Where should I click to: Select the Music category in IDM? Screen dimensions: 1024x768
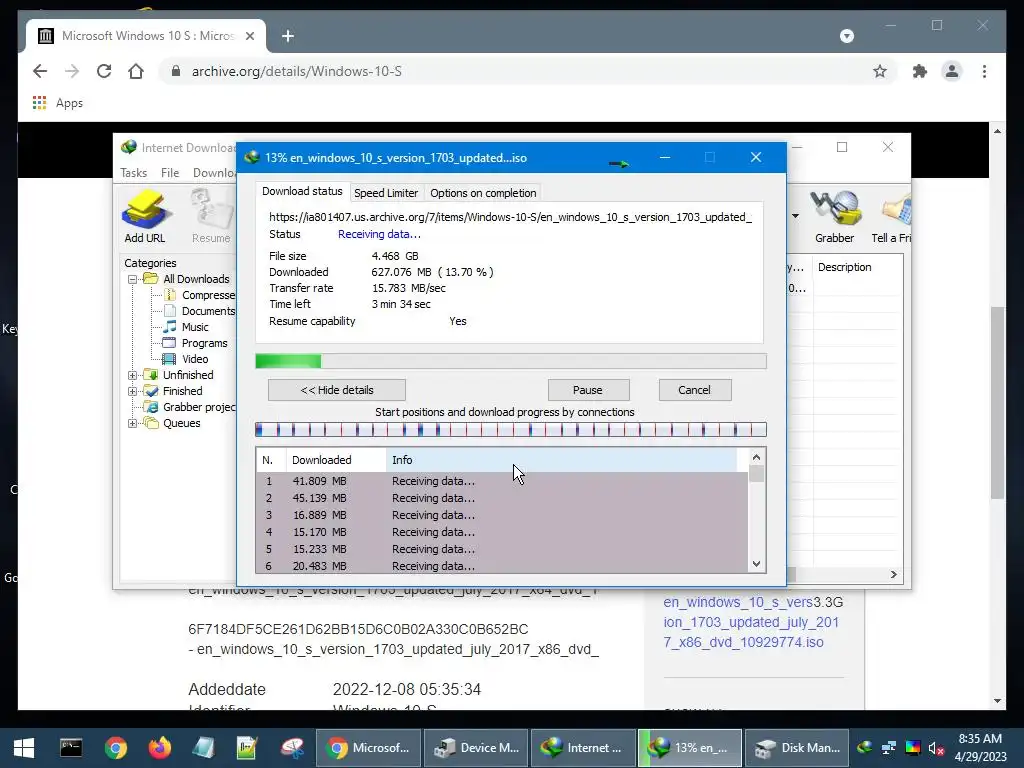point(195,327)
